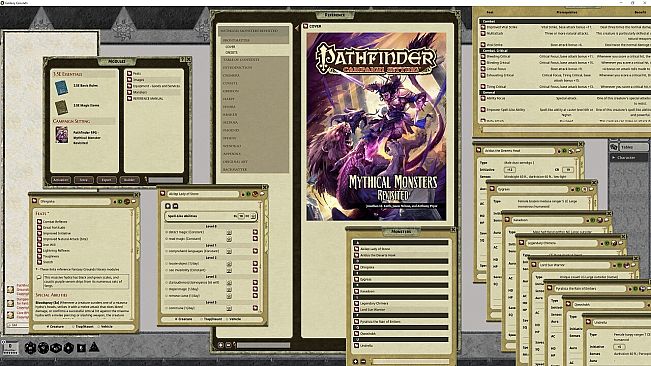This screenshot has width=651, height=366.
Task: Open the Great Fortitude feat link icon
Action: (x=39, y=227)
